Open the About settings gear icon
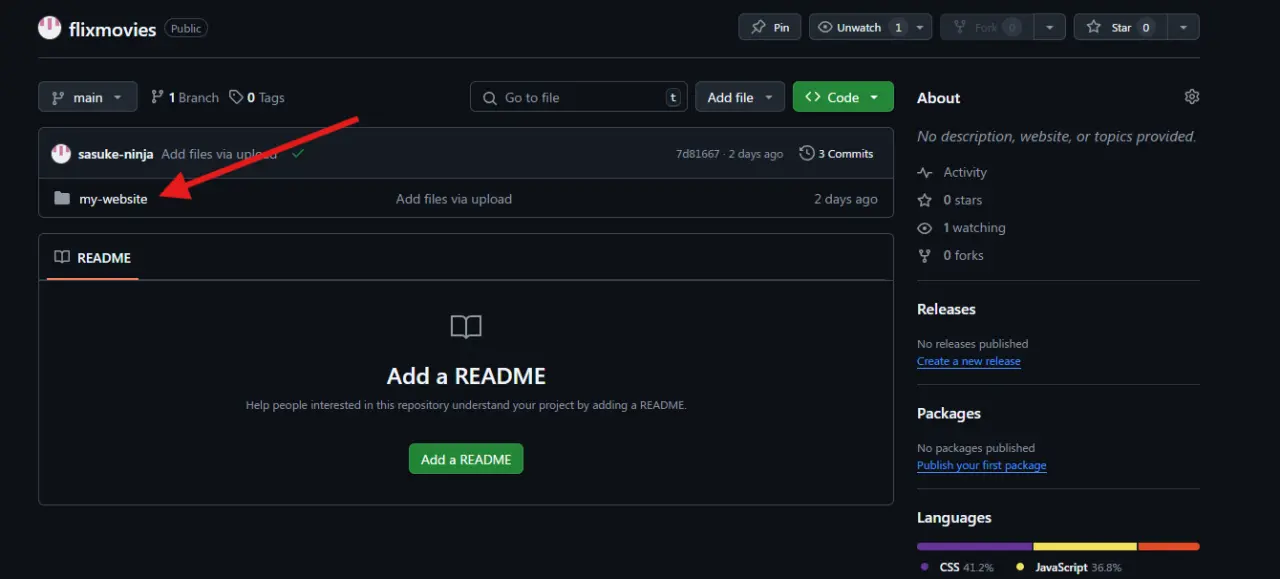Screen dimensions: 1280x579 point(1191,97)
